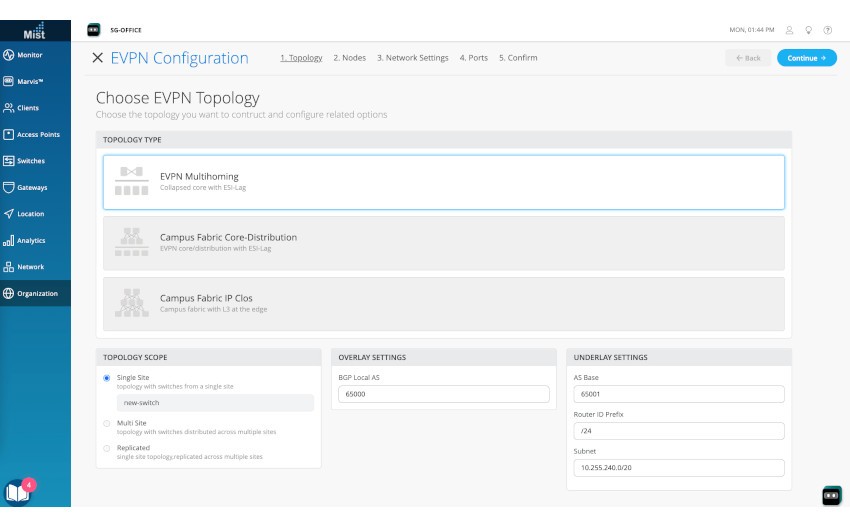The image size is (850, 527).
Task: Open the Location section
Action: pyautogui.click(x=30, y=214)
